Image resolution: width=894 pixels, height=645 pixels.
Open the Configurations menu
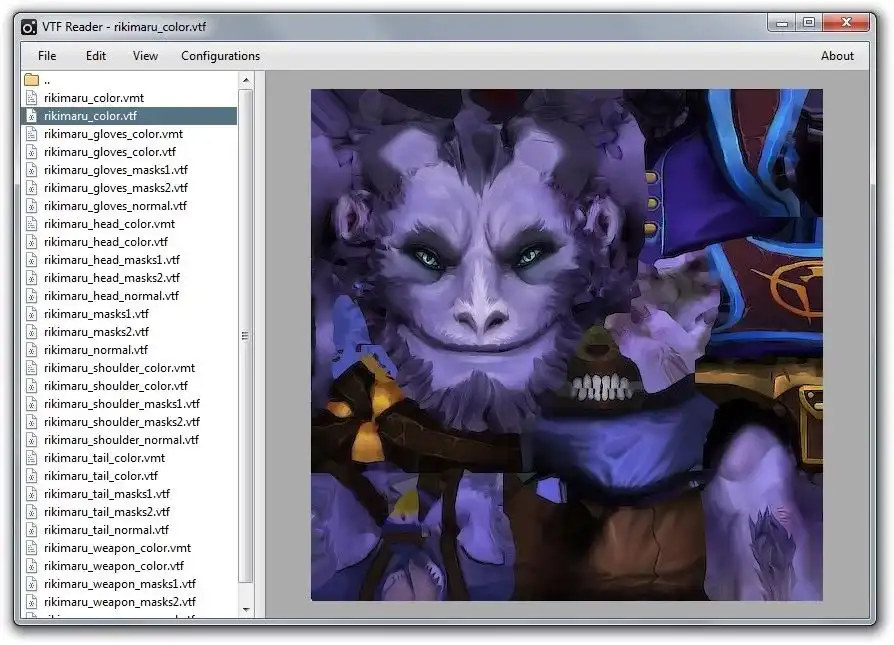[x=220, y=56]
